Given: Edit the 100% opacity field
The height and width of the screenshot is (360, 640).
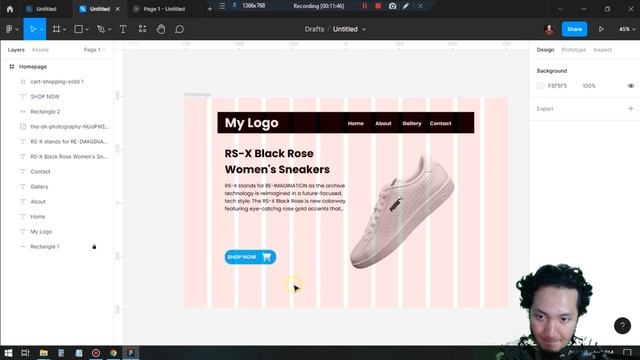Looking at the screenshot, I should [589, 86].
